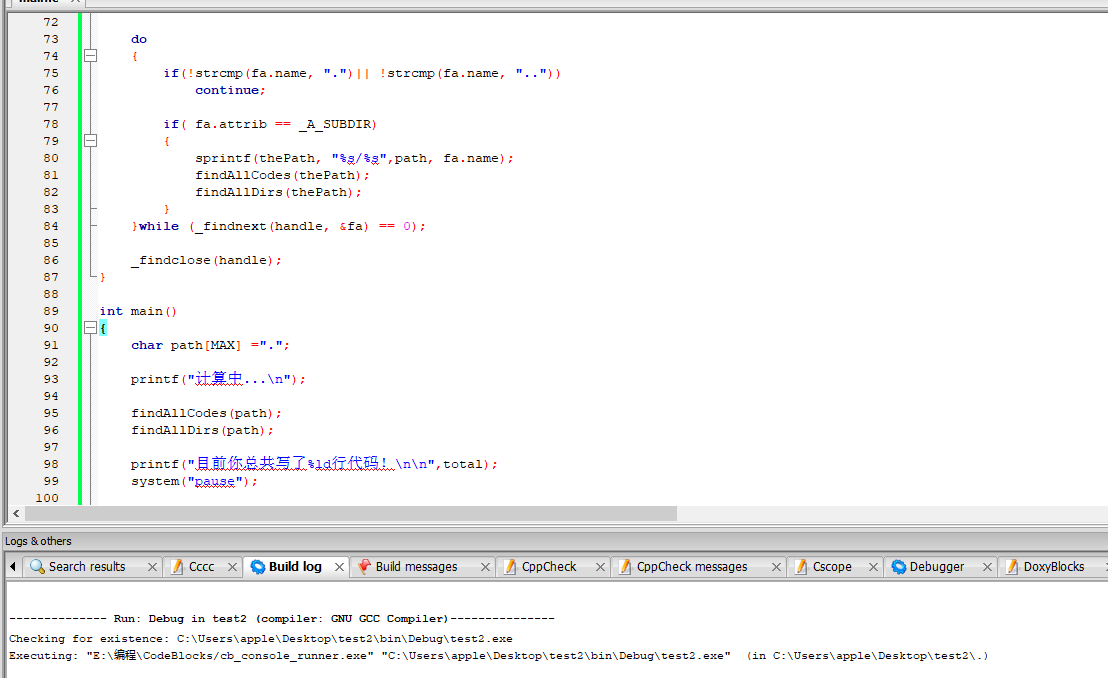Click 'findAllDirs(path);' on line 96
The image size is (1108, 678).
click(202, 430)
